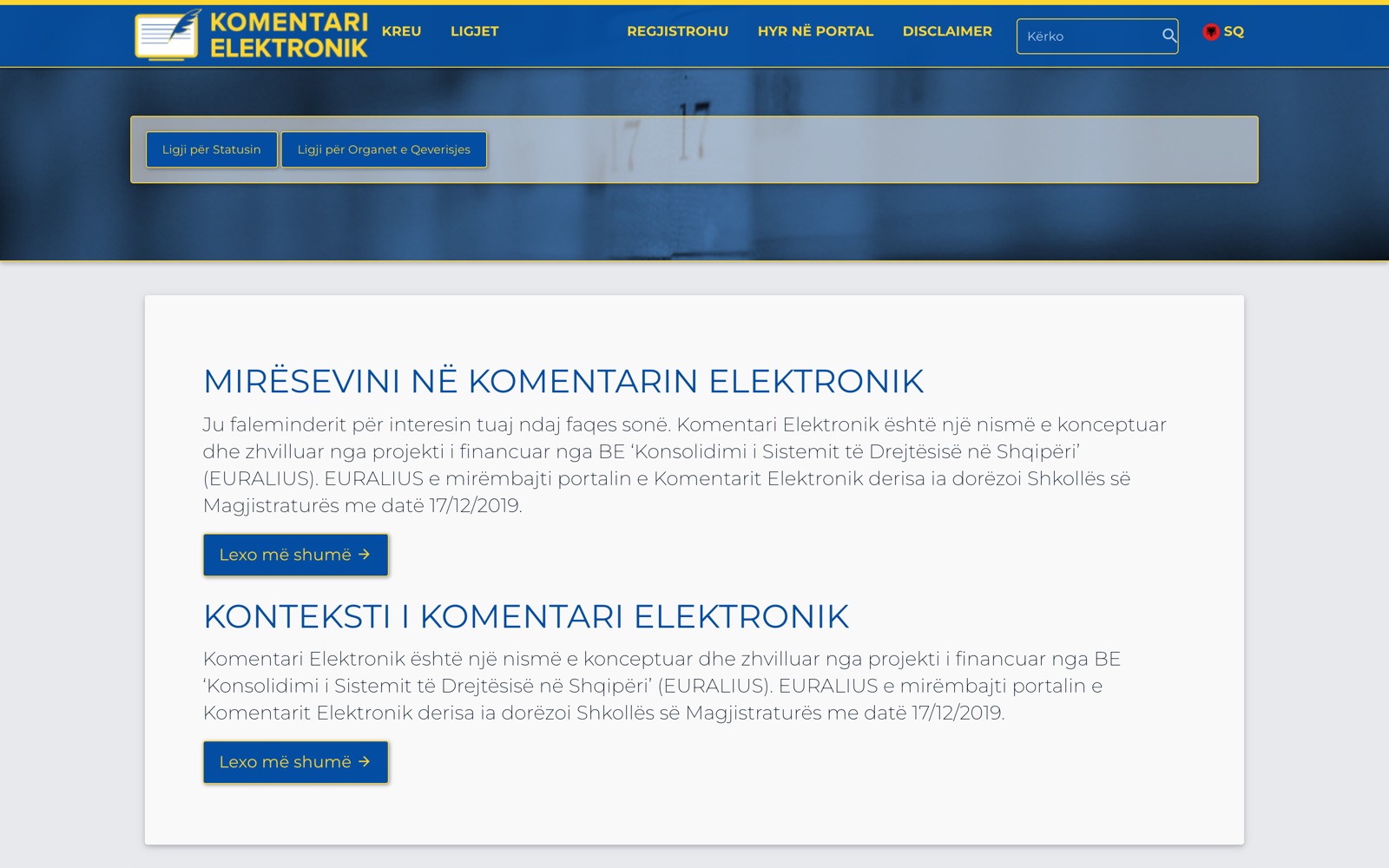
Task: Open the LIGJET menu
Action: (475, 31)
